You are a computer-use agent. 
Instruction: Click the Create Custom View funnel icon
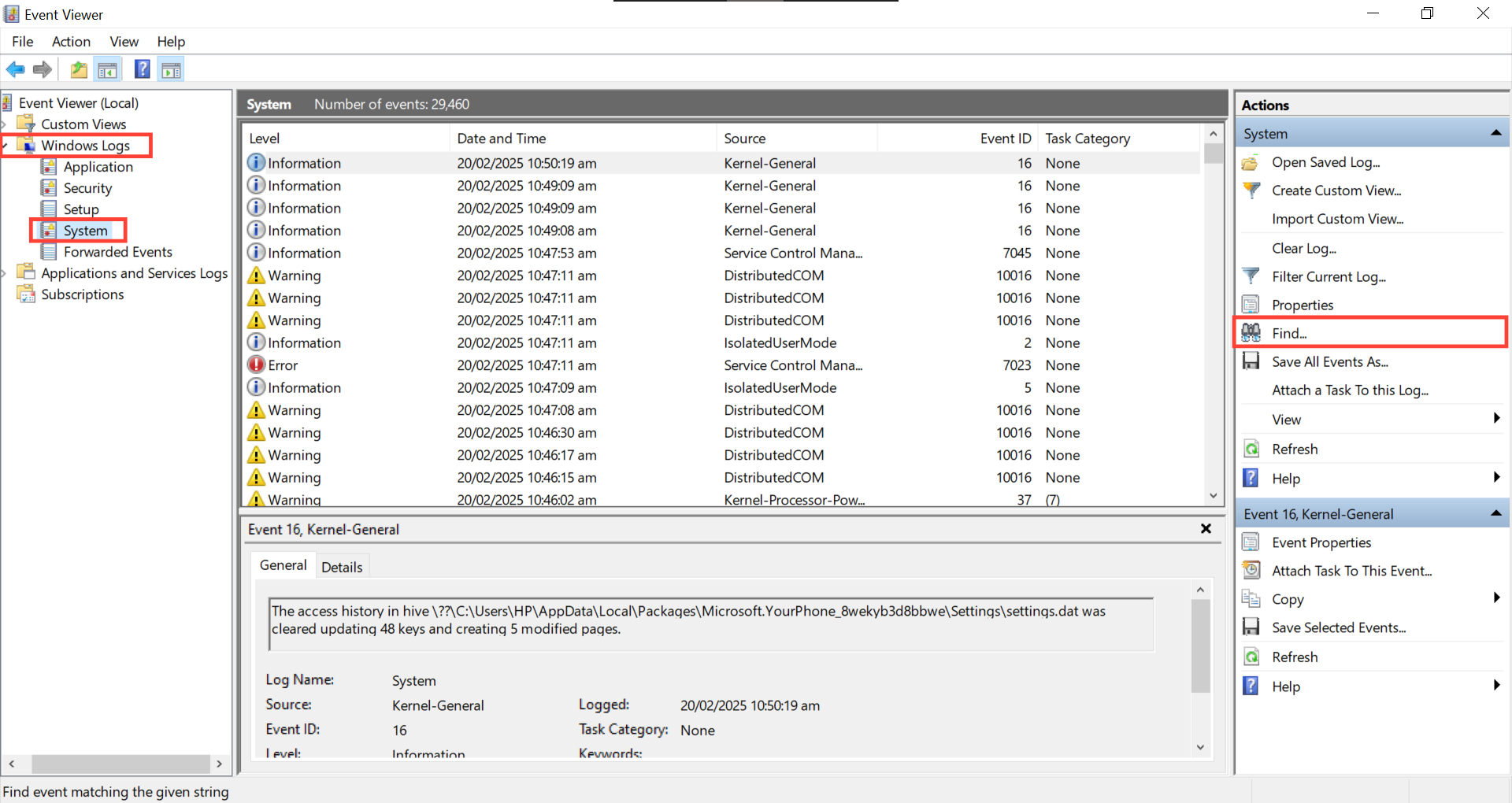pyautogui.click(x=1251, y=191)
